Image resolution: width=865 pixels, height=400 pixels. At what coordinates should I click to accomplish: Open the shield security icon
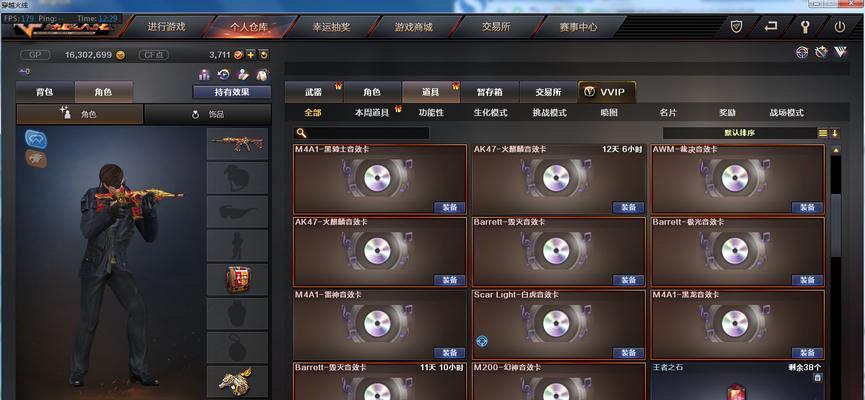tap(736, 26)
